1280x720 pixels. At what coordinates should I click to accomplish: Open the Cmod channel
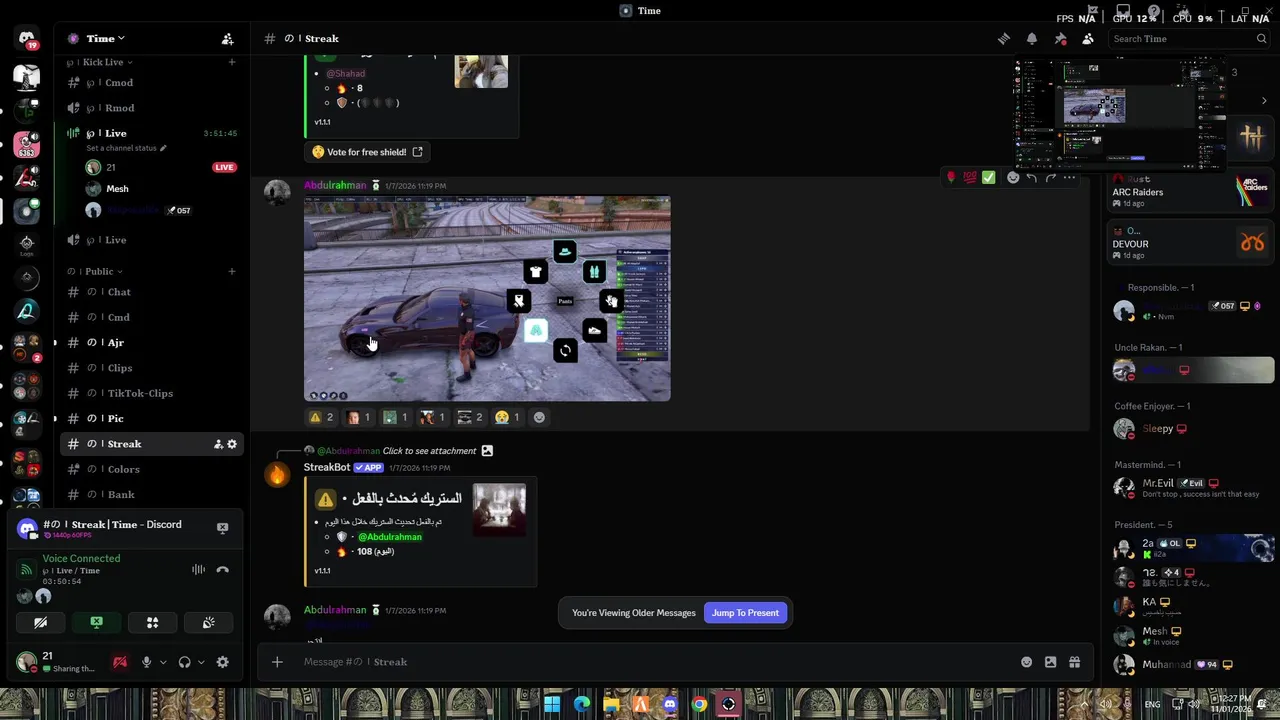[x=150, y=83]
